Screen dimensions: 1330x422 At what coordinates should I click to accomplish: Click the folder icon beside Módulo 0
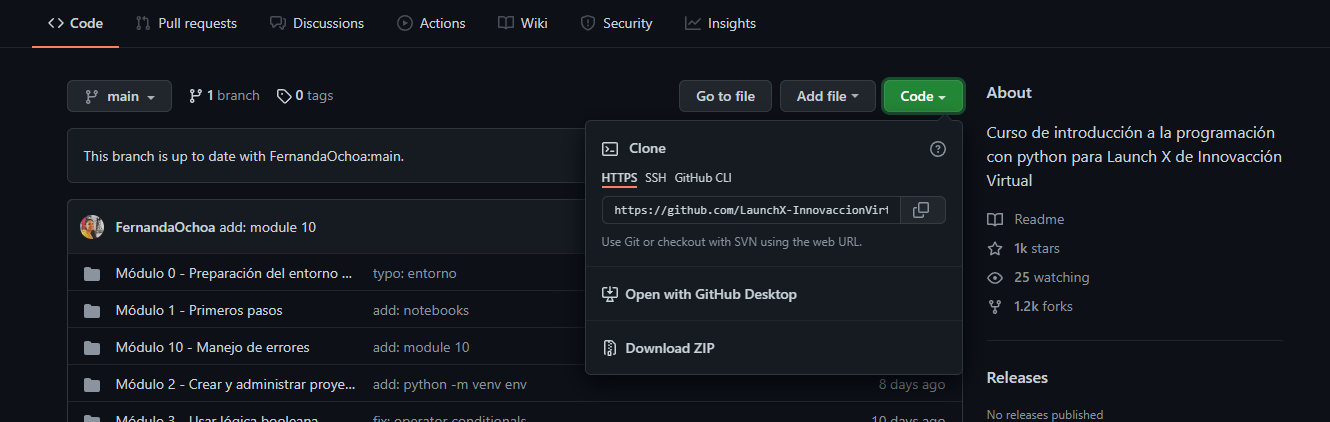(x=92, y=274)
